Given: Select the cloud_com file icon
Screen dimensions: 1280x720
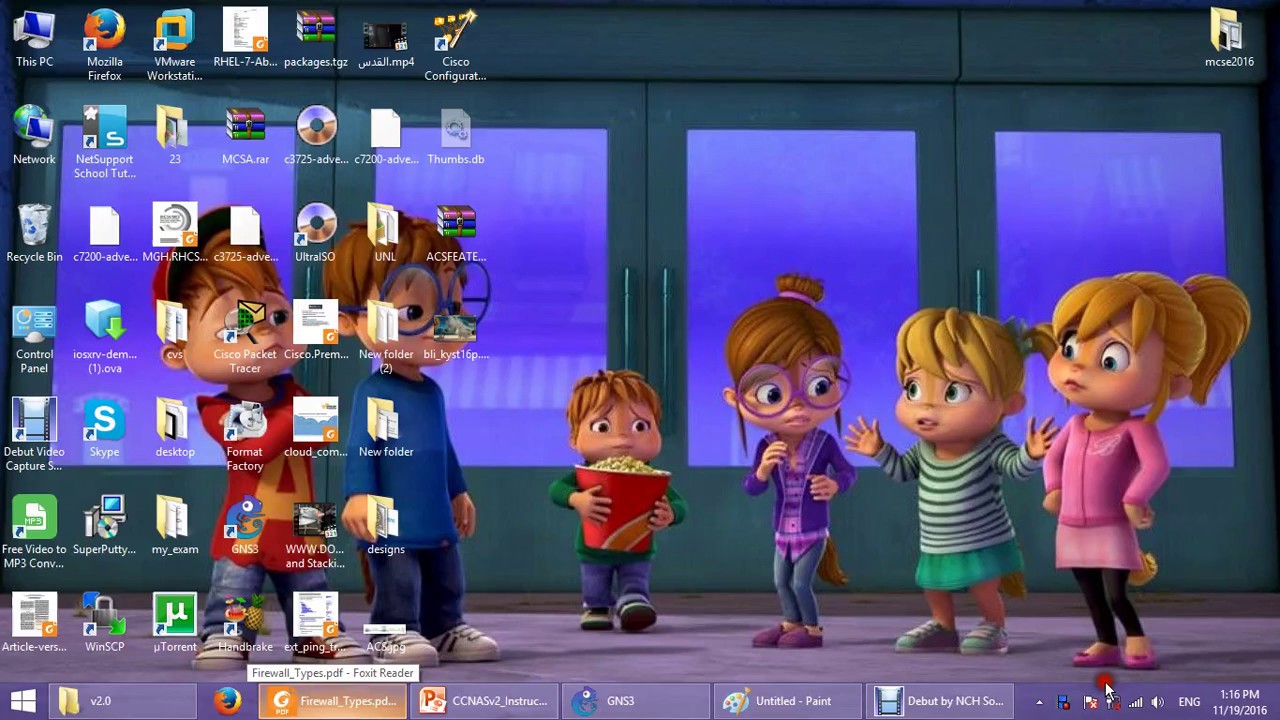Looking at the screenshot, I should coord(316,429).
